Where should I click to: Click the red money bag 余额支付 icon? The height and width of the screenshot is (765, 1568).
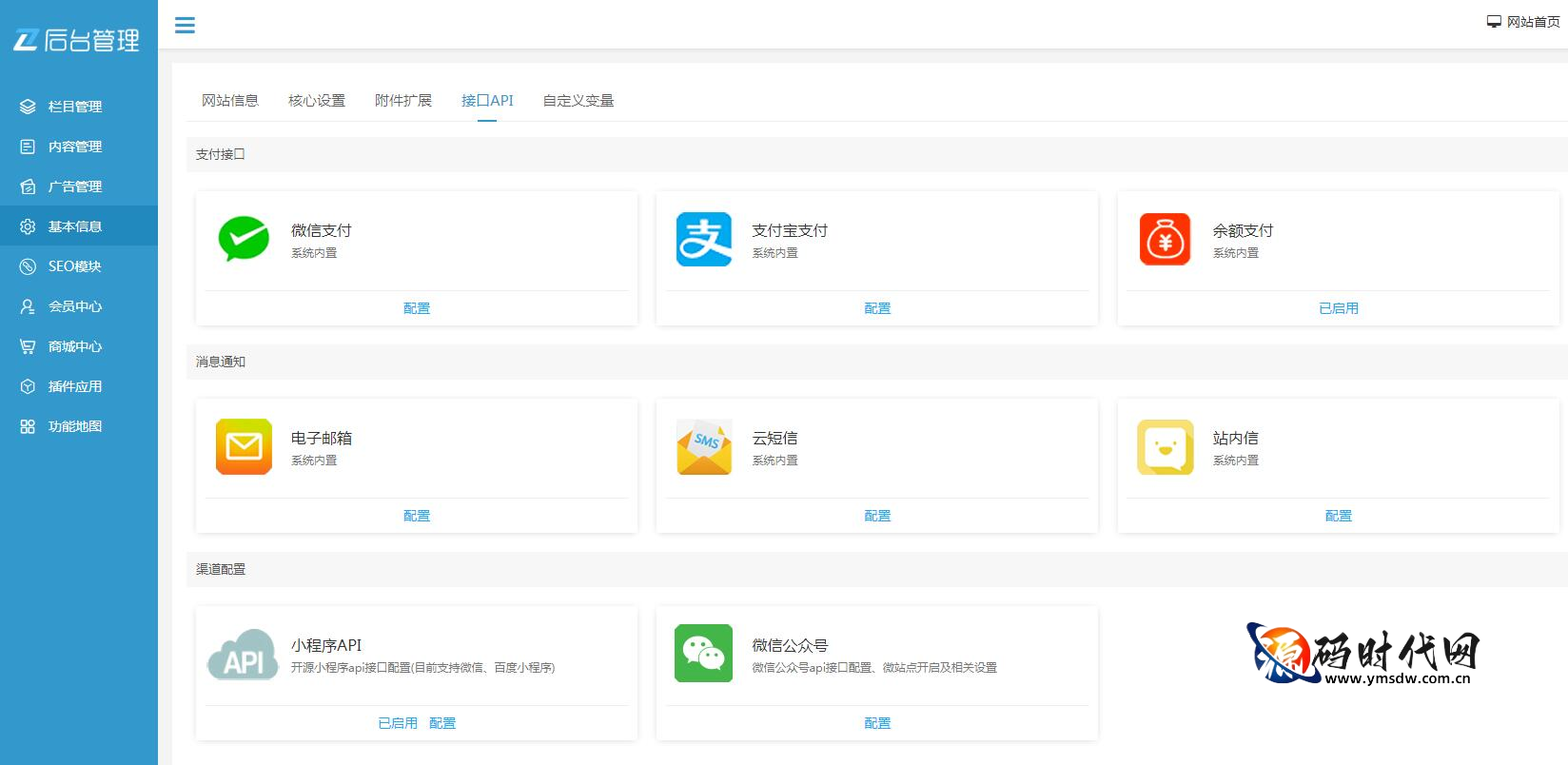(x=1165, y=239)
